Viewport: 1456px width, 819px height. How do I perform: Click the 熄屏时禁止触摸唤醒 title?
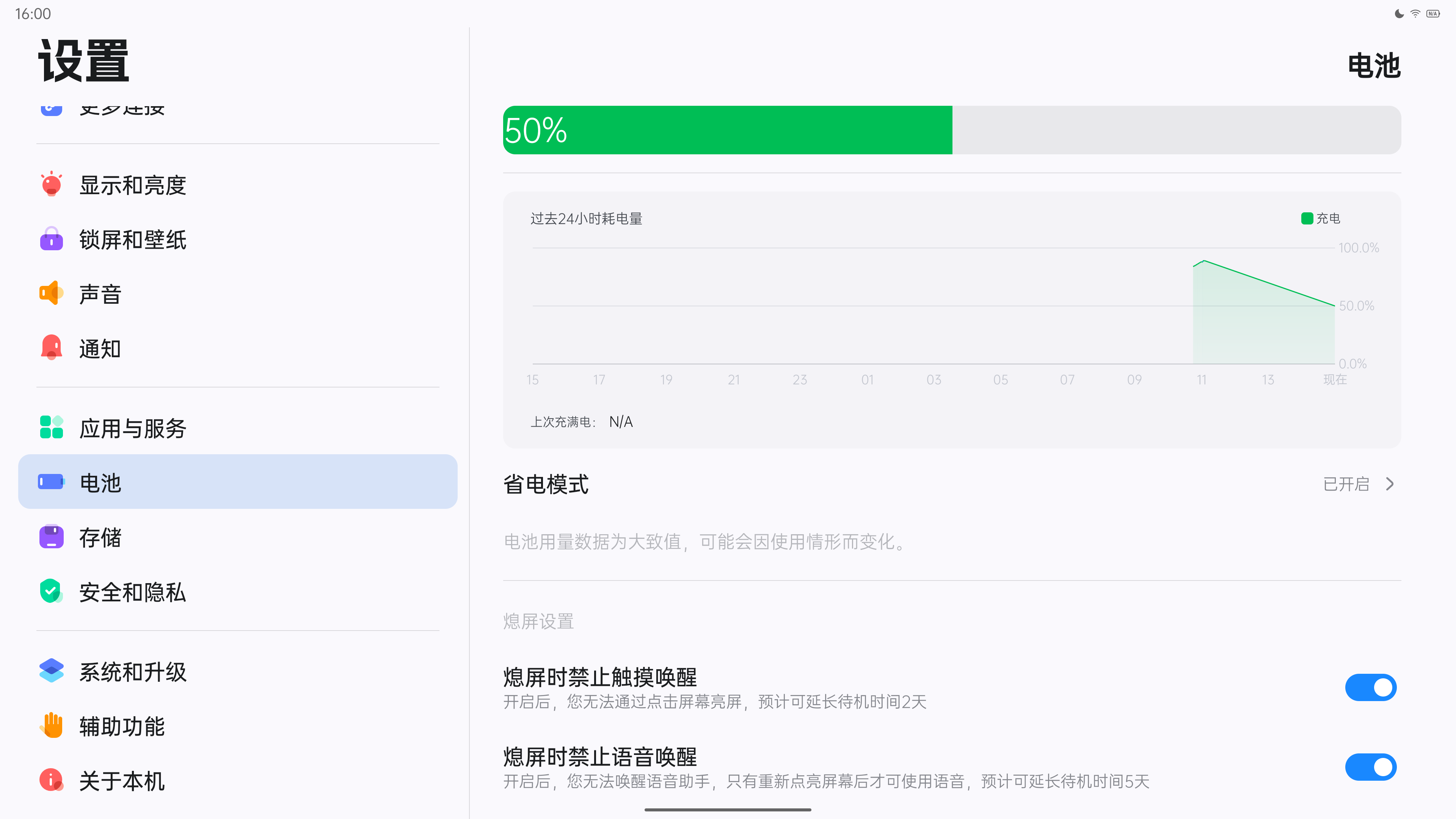pyautogui.click(x=600, y=676)
